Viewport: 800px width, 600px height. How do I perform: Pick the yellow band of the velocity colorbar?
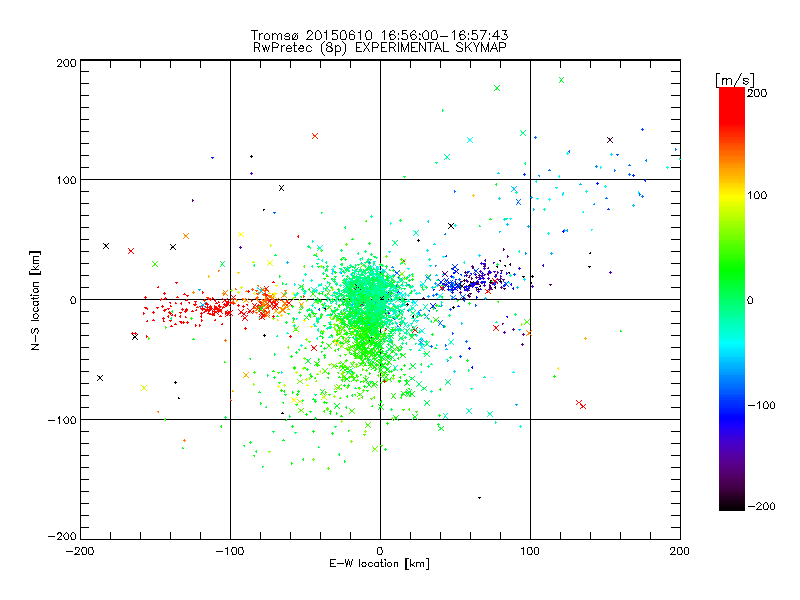pyautogui.click(x=732, y=198)
